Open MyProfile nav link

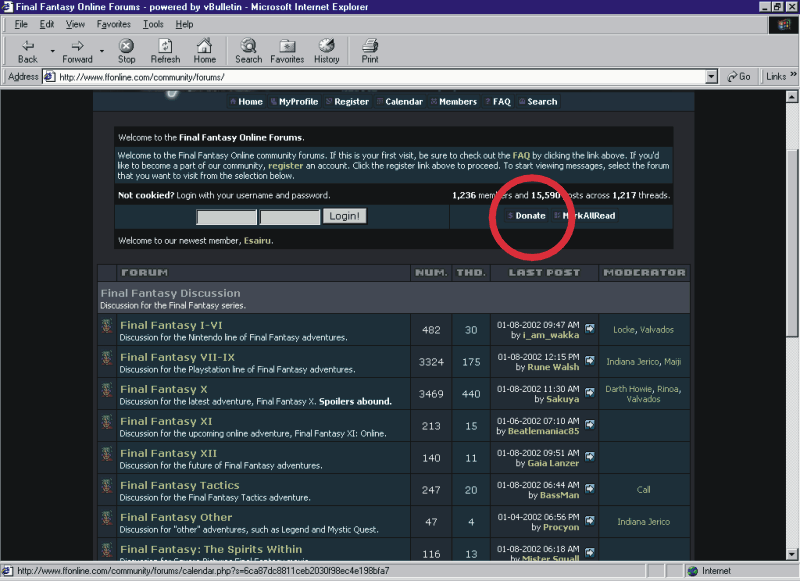pyautogui.click(x=294, y=102)
